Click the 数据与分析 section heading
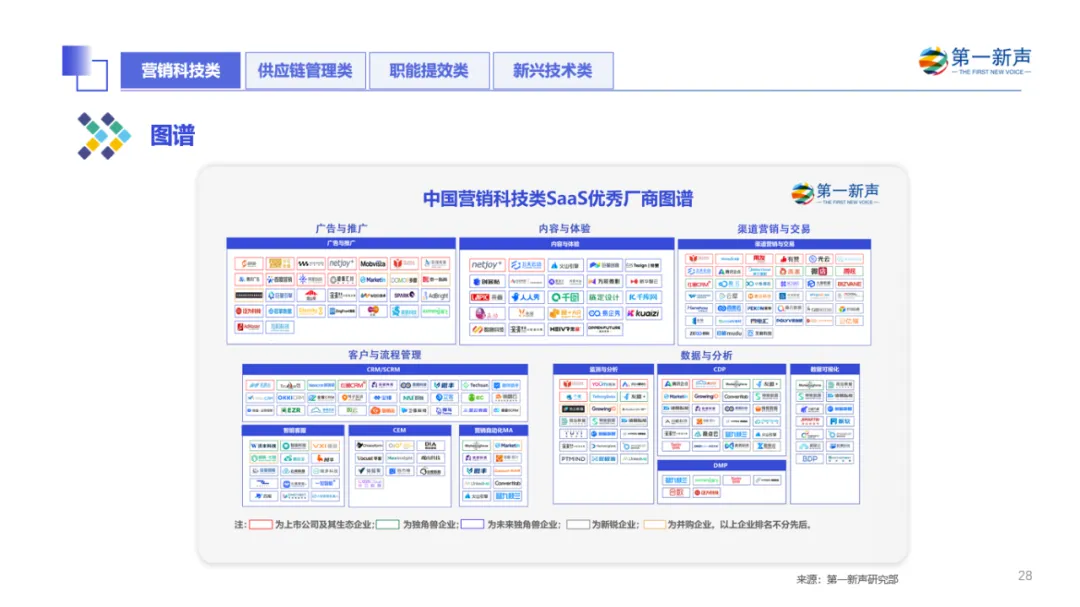 [x=706, y=356]
